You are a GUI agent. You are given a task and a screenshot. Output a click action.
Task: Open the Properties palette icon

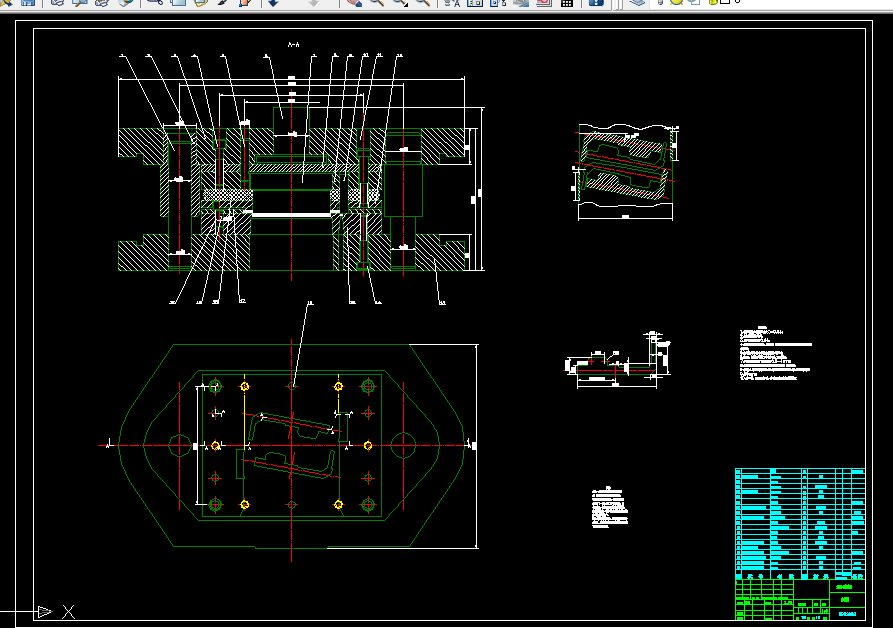[452, 2]
